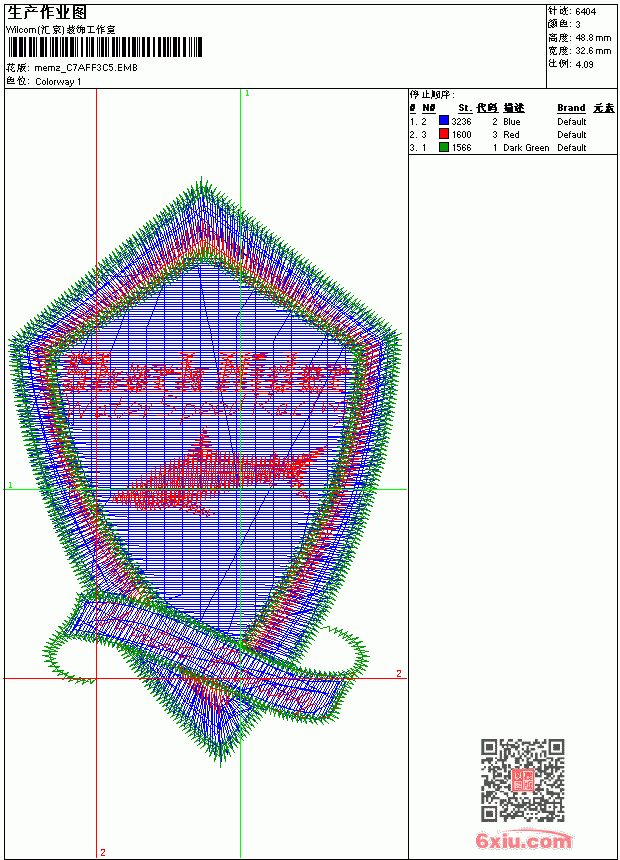Click the dark green color swatch
Viewport: 620px width, 860px height.
click(444, 147)
